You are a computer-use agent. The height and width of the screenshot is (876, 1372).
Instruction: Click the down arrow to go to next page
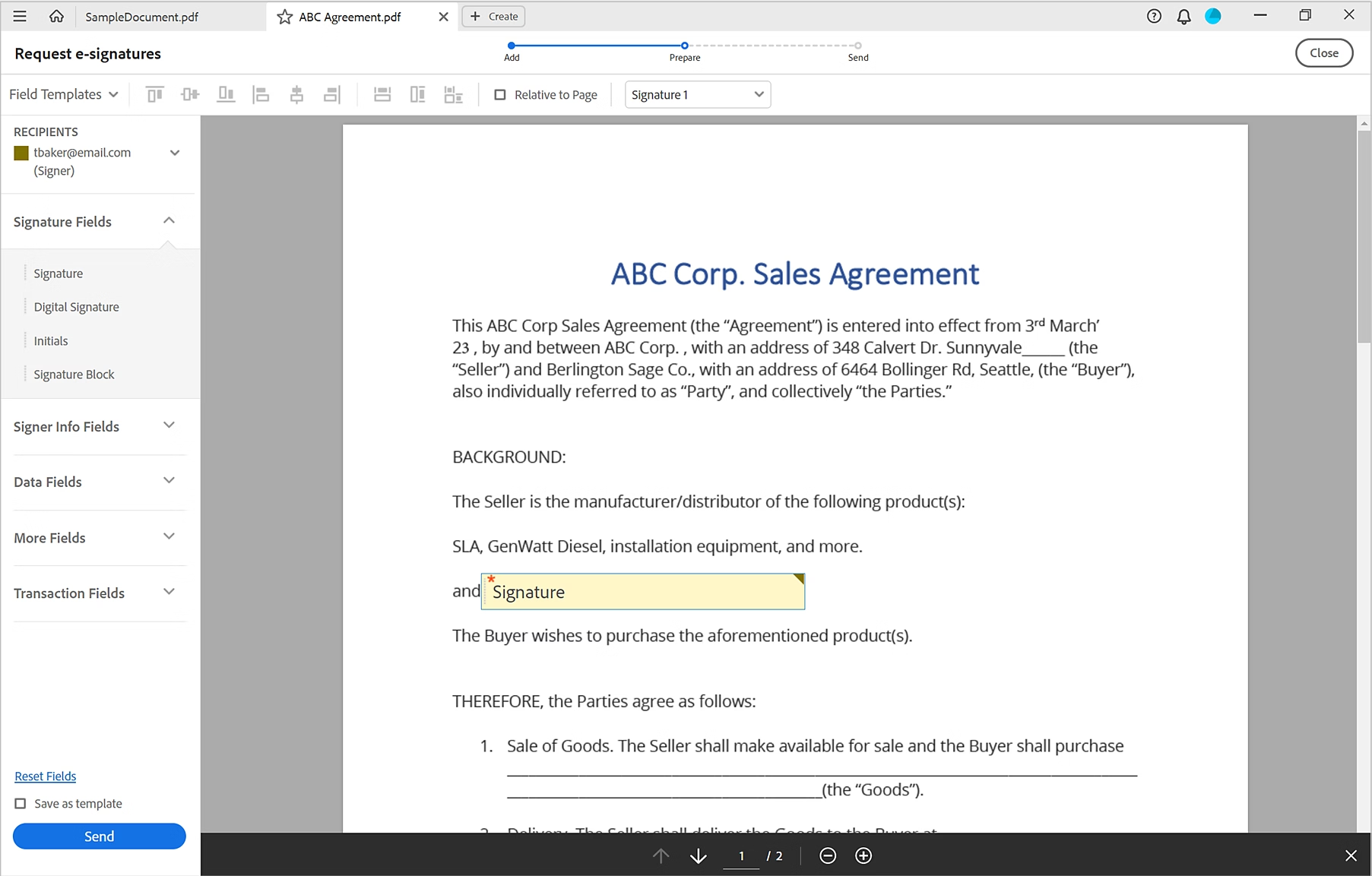pos(698,855)
